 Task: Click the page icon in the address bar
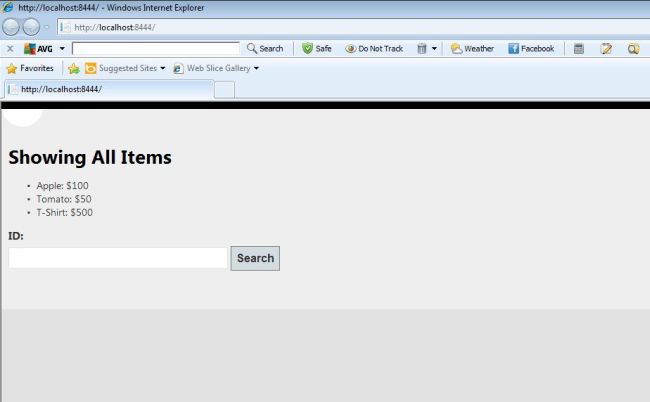pos(65,27)
